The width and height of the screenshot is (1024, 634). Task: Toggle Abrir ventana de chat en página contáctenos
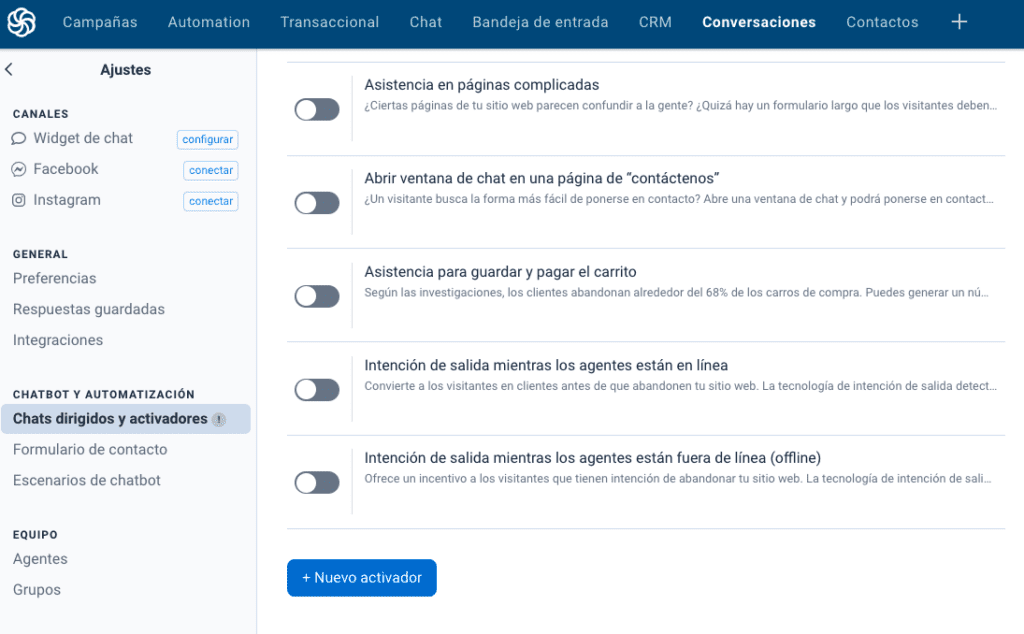317,203
